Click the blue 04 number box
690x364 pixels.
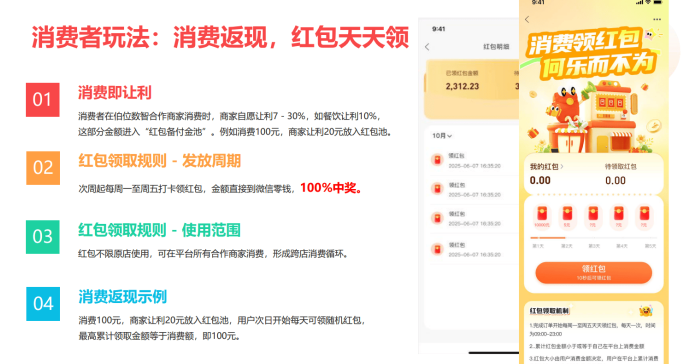click(43, 304)
